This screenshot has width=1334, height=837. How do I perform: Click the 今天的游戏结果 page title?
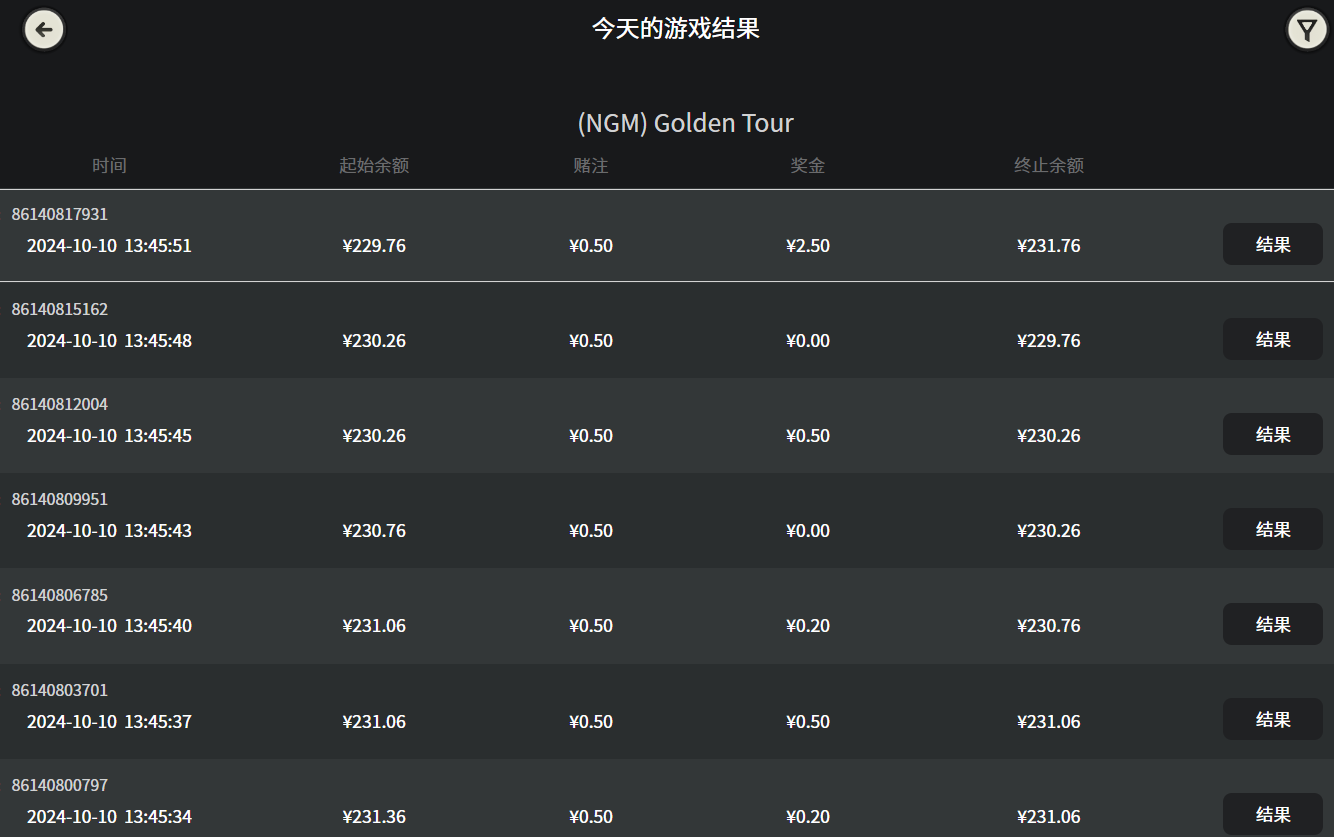[675, 28]
